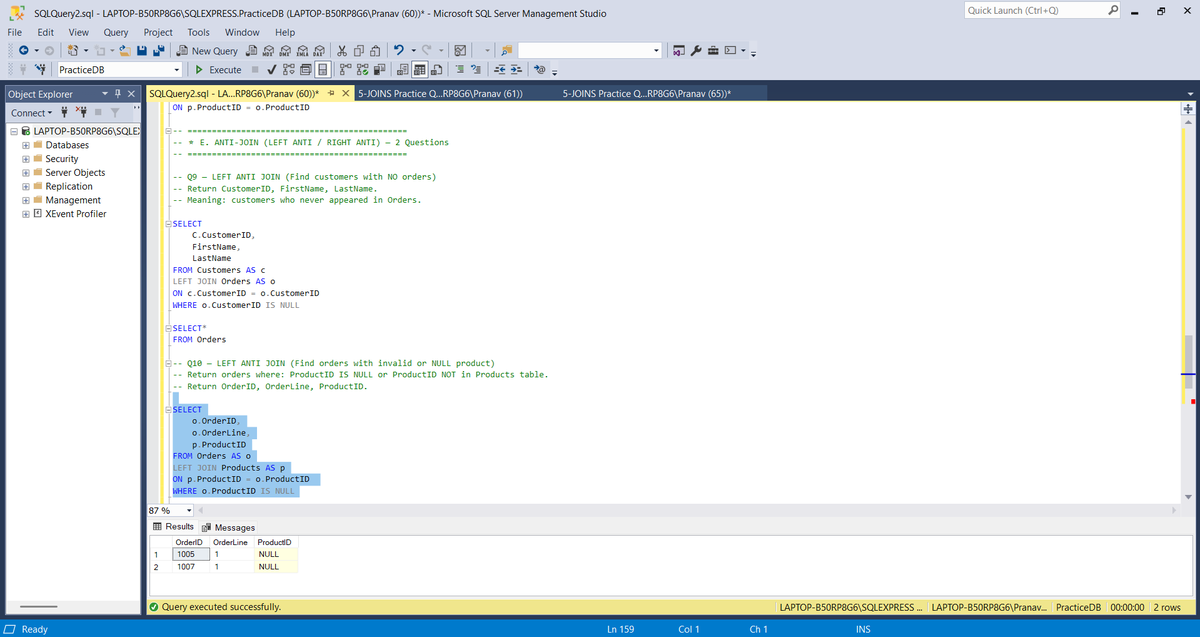The image size is (1200, 637).
Task: Switch to 5-JOINS Practice tab Pranav (61)
Action: point(441,93)
